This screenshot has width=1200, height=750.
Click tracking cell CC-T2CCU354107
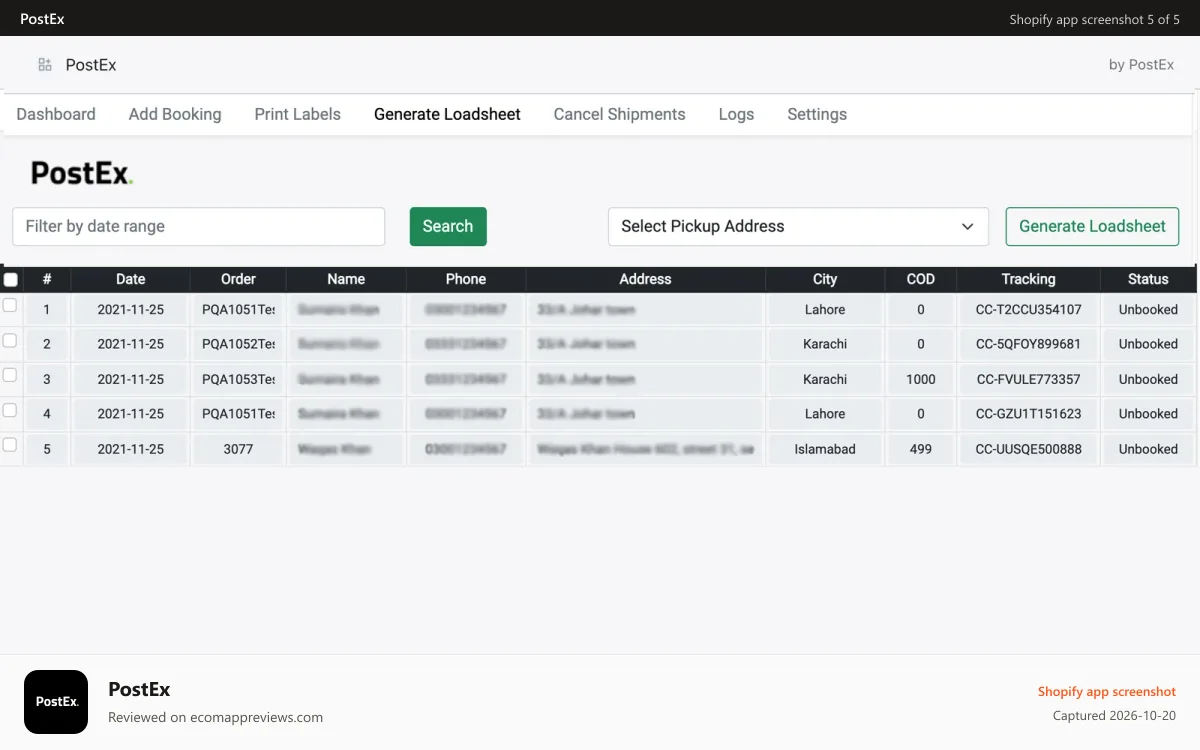[x=1028, y=310]
